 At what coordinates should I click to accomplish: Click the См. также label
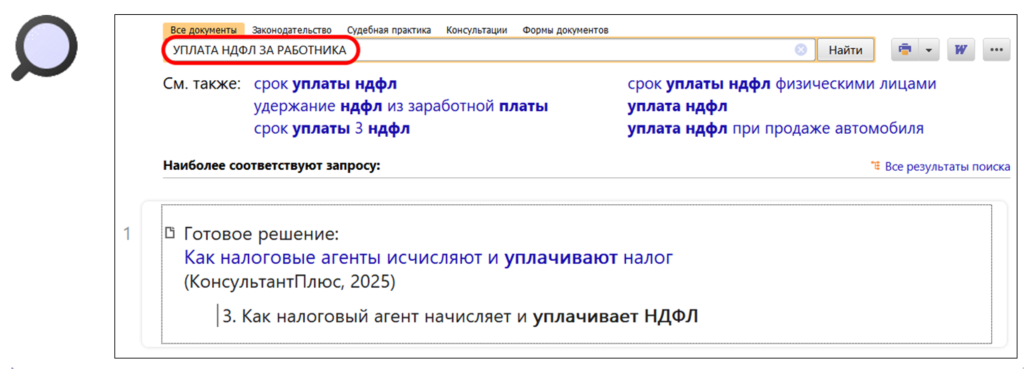[201, 85]
